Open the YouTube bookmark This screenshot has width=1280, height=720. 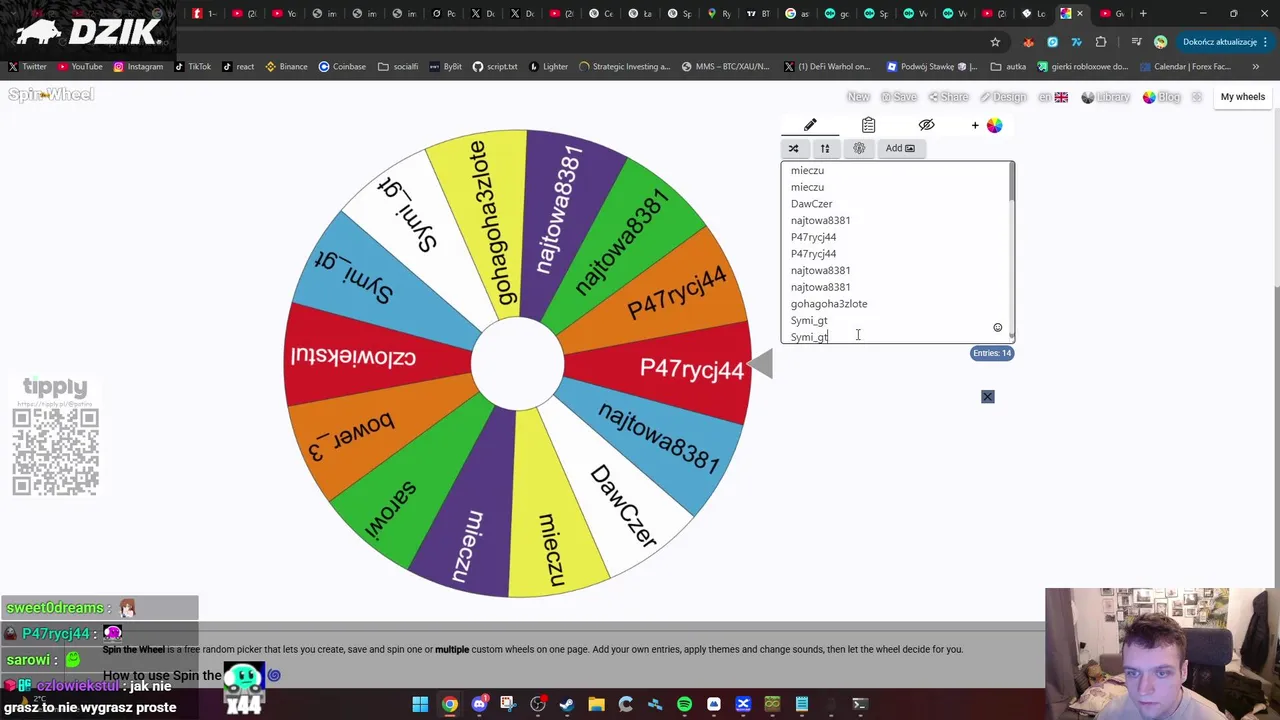click(x=80, y=67)
